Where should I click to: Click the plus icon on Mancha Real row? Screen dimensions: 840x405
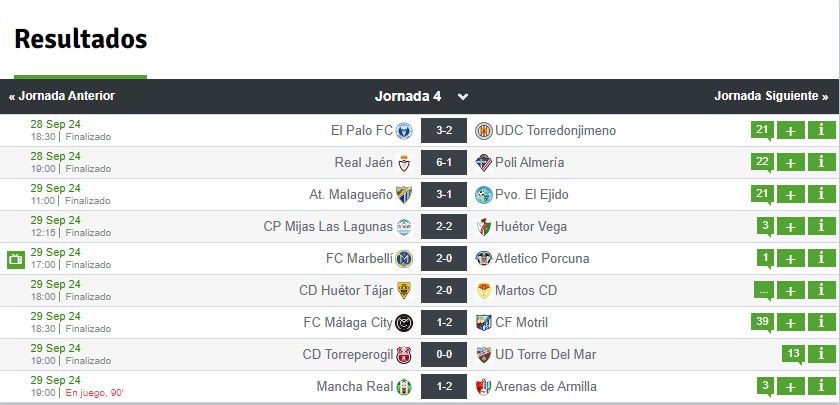pos(791,386)
